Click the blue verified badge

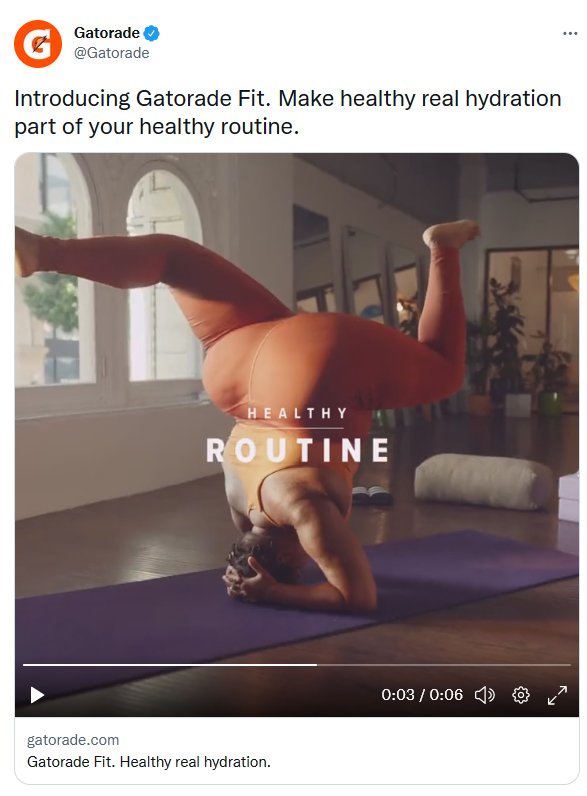pos(151,34)
